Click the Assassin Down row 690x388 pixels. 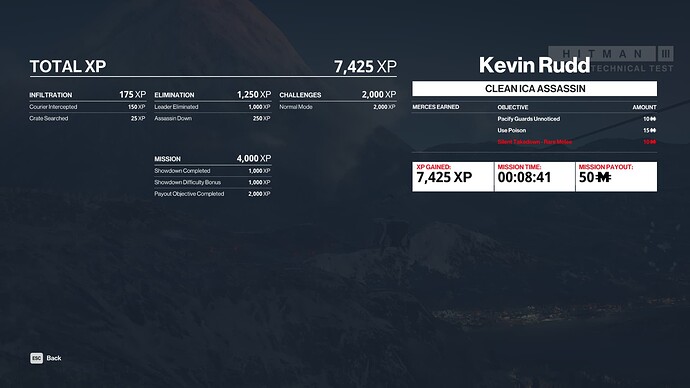pos(213,118)
